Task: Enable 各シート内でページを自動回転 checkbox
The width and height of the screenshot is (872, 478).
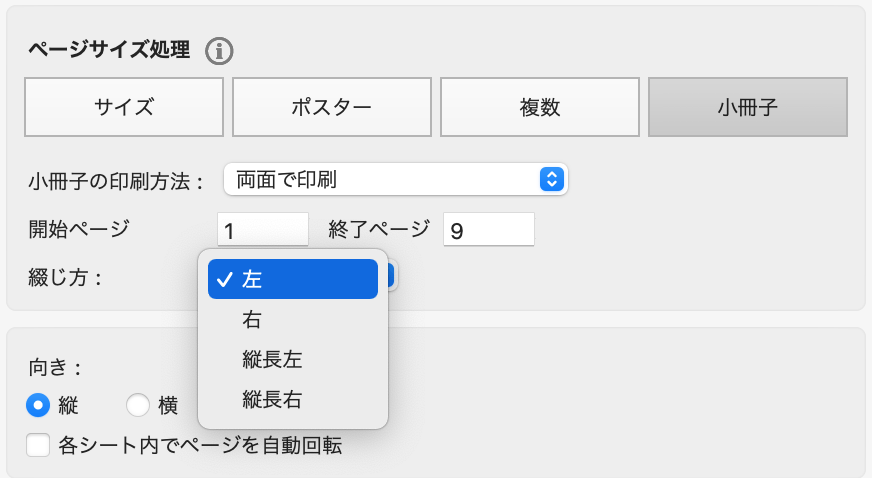Action: [x=39, y=445]
